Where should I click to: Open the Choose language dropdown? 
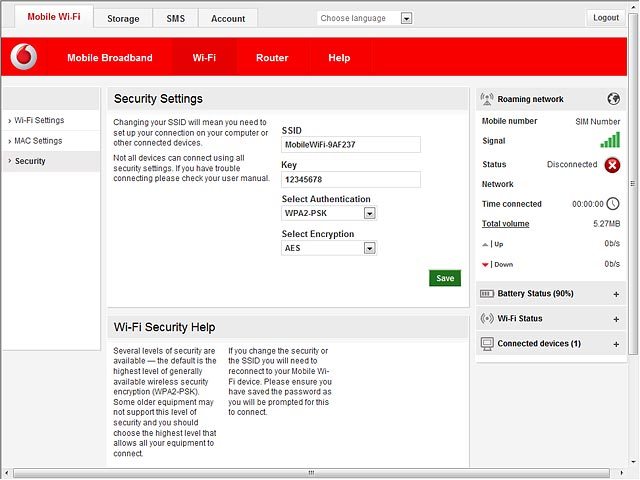pyautogui.click(x=406, y=18)
